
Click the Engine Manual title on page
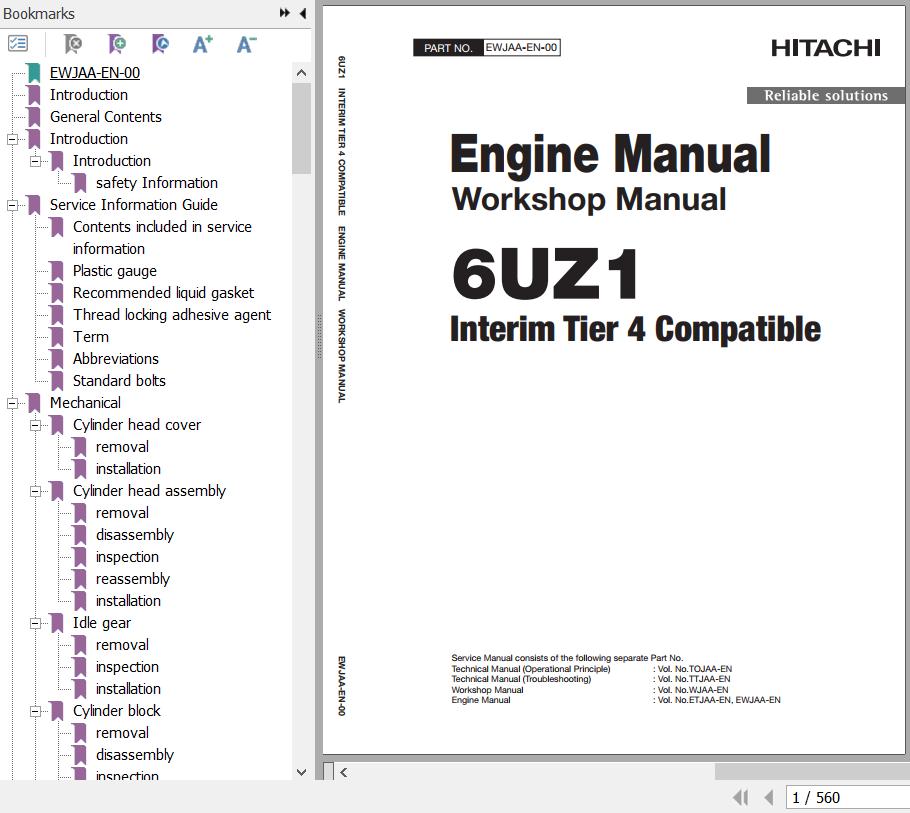611,154
